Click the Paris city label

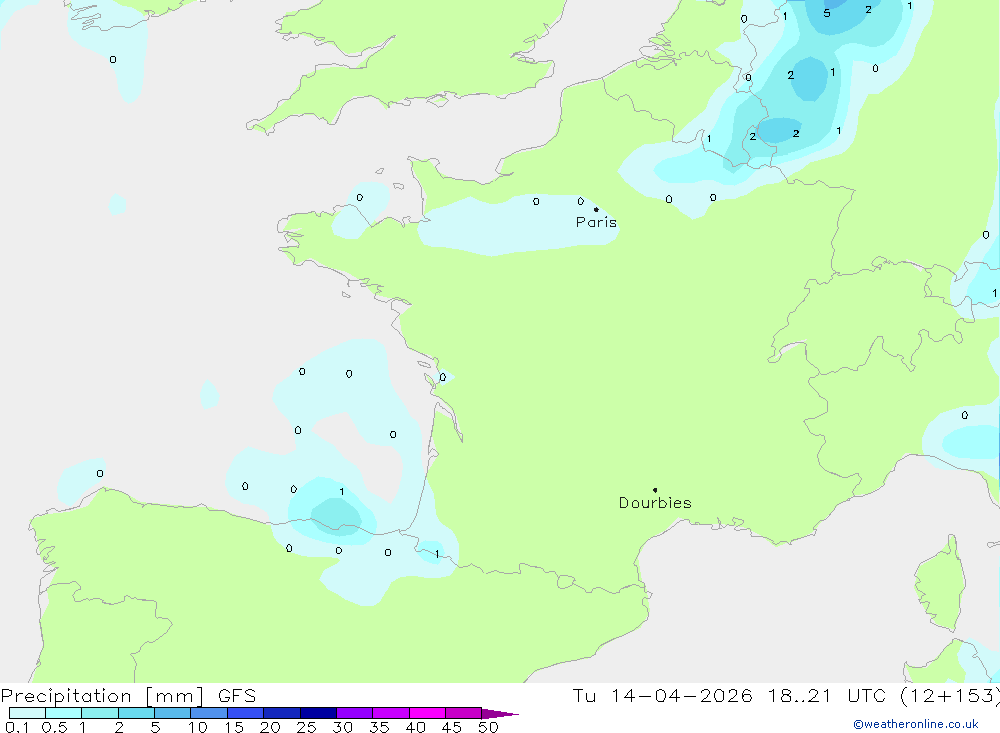596,222
